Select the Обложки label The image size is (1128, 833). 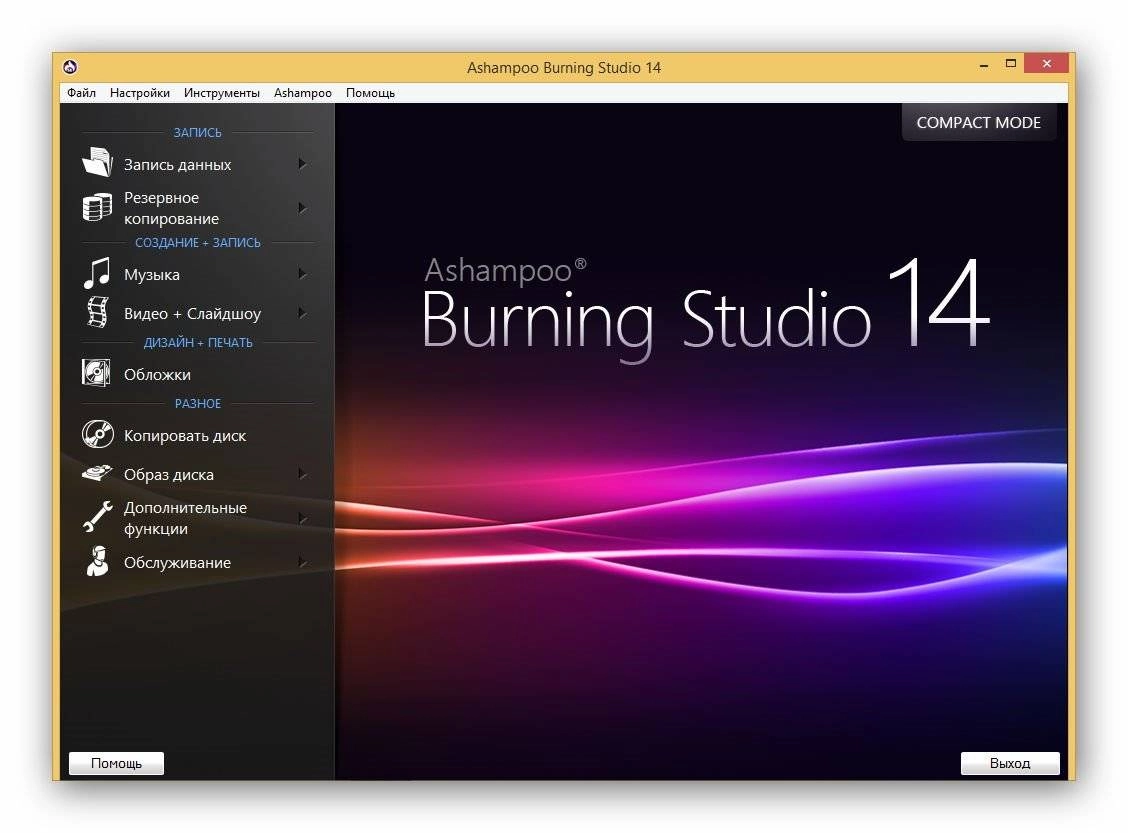157,375
